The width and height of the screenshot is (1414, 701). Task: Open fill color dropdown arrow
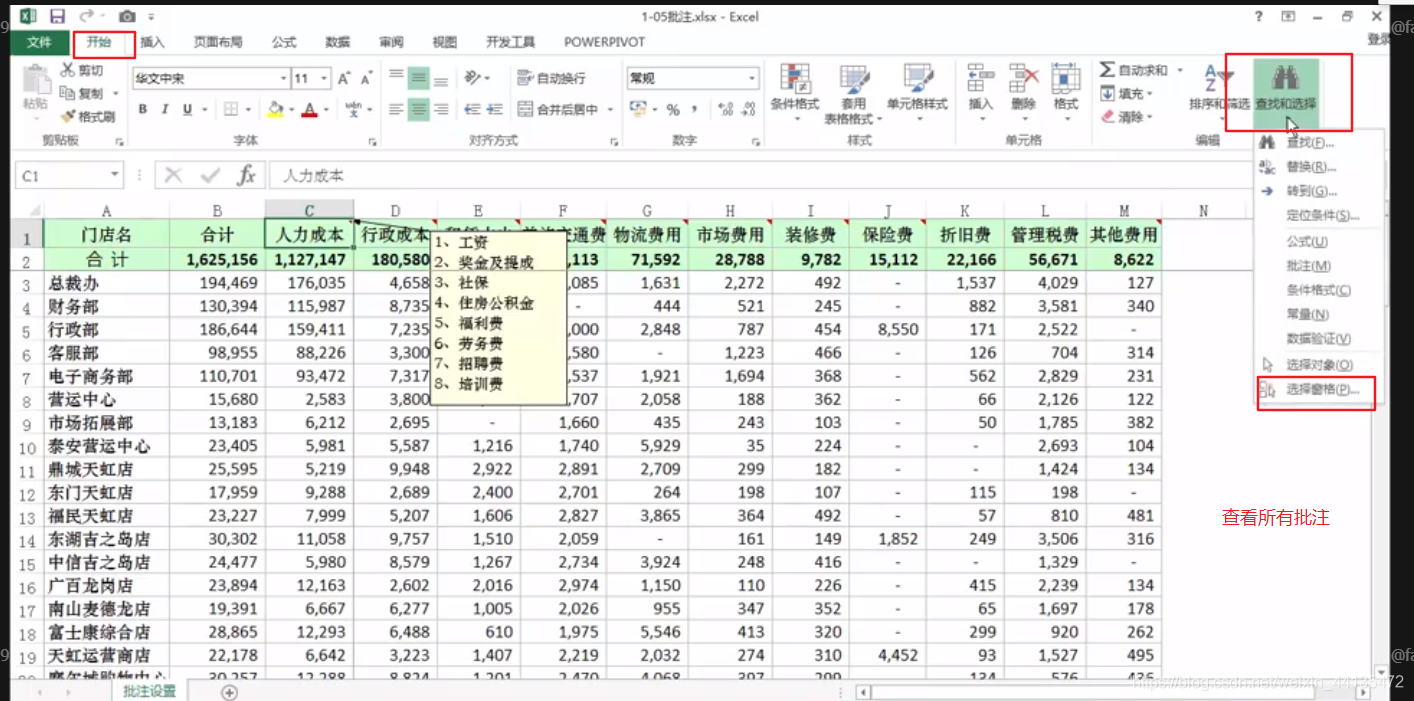tap(291, 109)
